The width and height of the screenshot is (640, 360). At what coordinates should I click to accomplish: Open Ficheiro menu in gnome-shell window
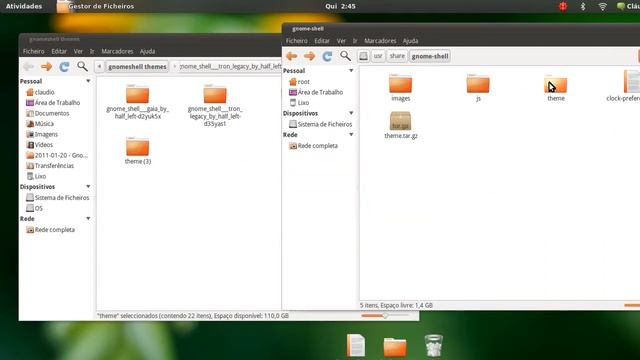click(x=297, y=41)
